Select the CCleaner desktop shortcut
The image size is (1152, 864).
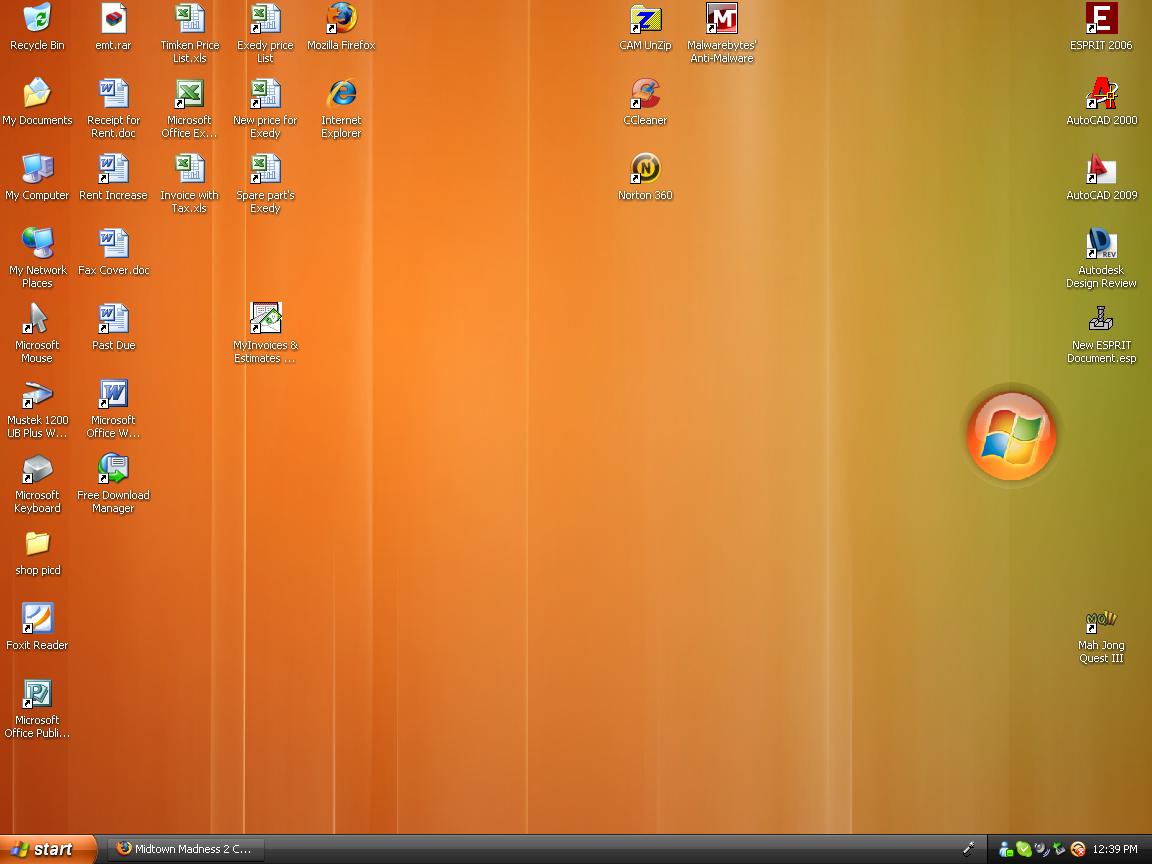click(x=645, y=95)
